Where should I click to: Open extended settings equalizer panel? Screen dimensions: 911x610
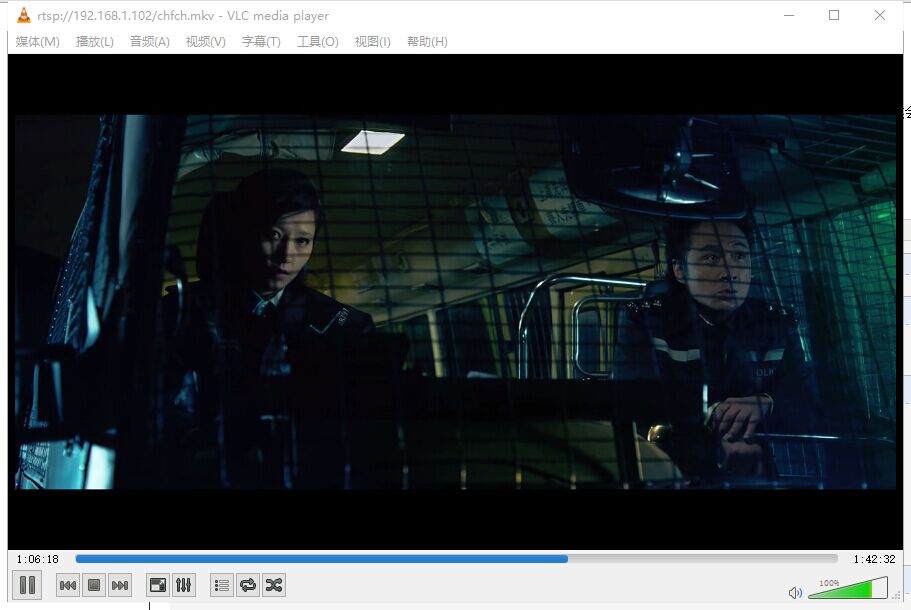pos(184,585)
